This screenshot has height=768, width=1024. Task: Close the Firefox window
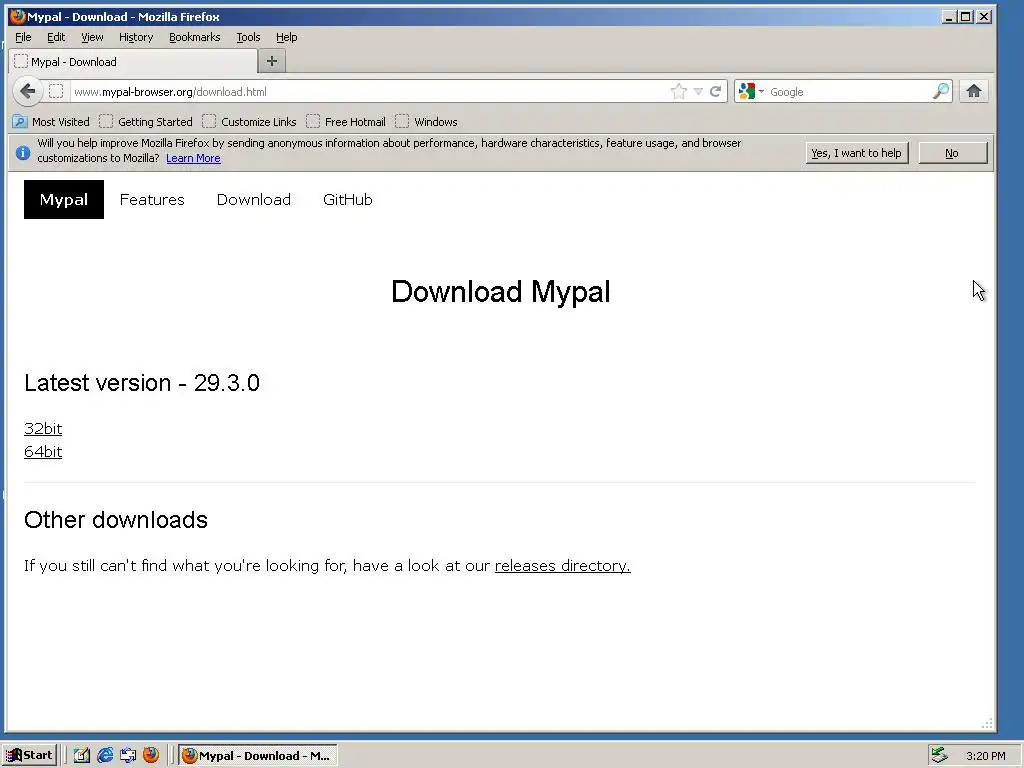(x=984, y=17)
